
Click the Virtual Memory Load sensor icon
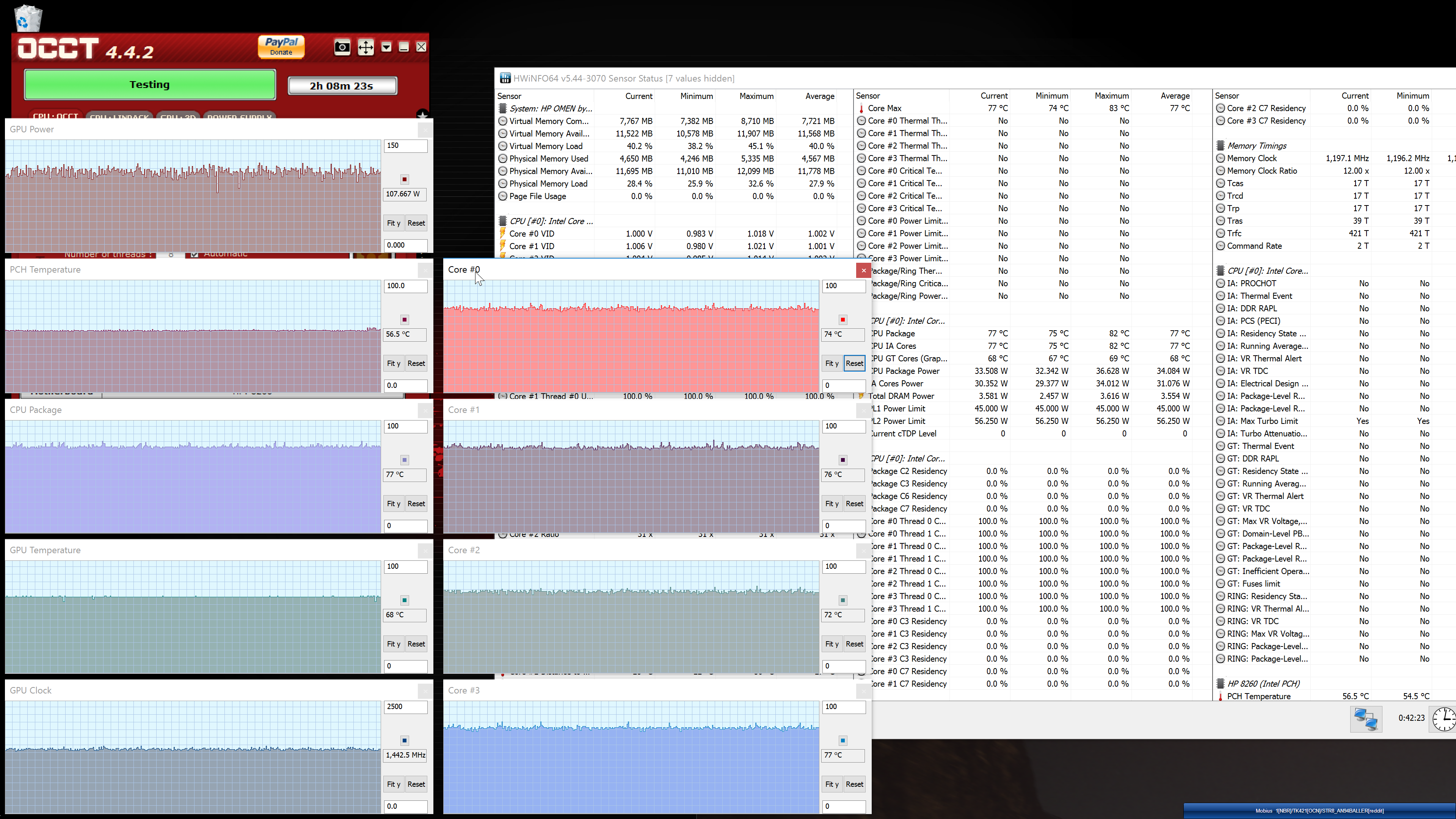[502, 146]
